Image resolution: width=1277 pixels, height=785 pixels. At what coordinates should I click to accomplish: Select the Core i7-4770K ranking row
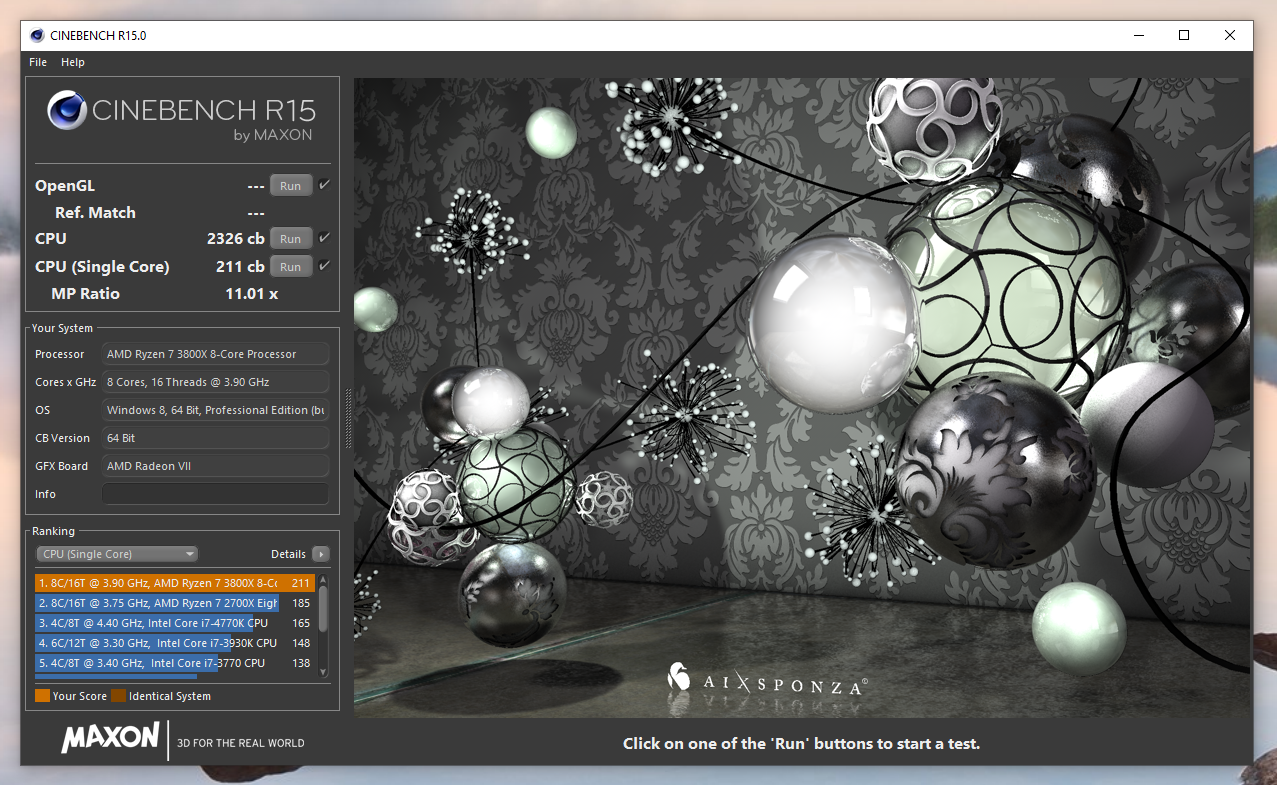(x=175, y=623)
